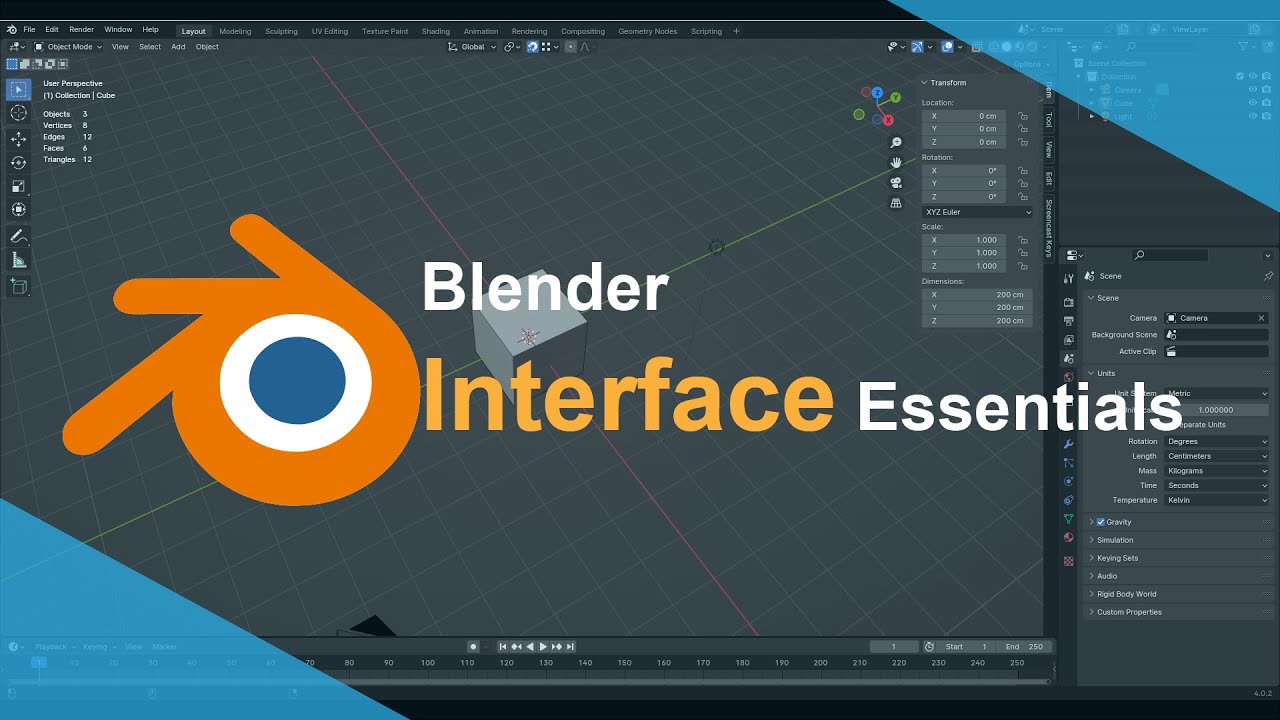
Task: Open the Object Data properties tab icon
Action: (1068, 519)
